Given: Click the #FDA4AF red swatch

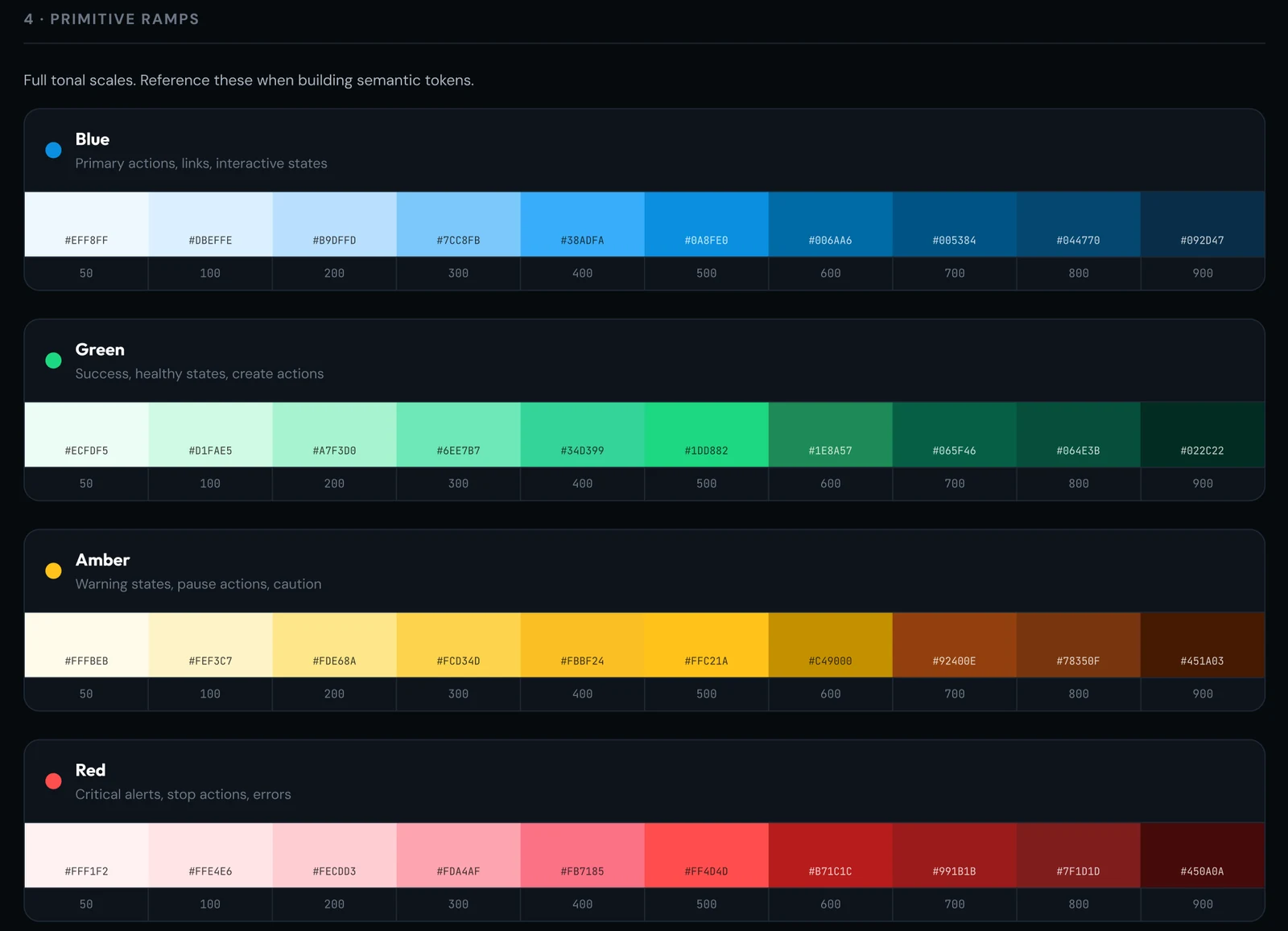Looking at the screenshot, I should [x=459, y=855].
